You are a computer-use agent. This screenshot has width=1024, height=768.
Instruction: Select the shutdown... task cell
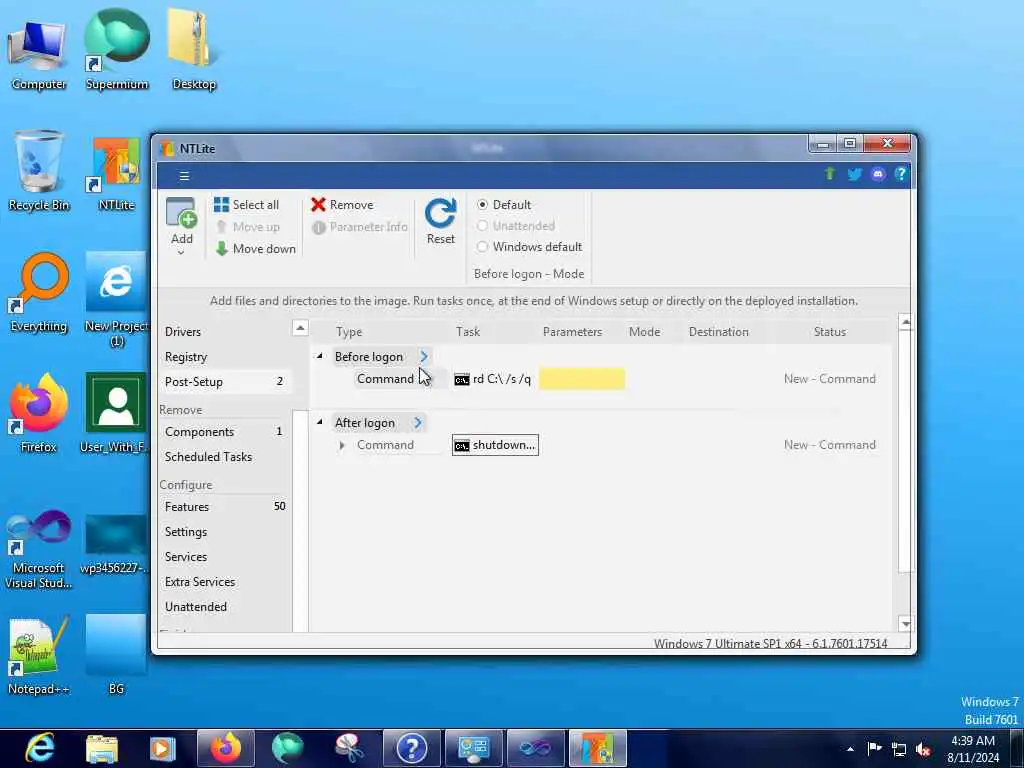pos(495,445)
